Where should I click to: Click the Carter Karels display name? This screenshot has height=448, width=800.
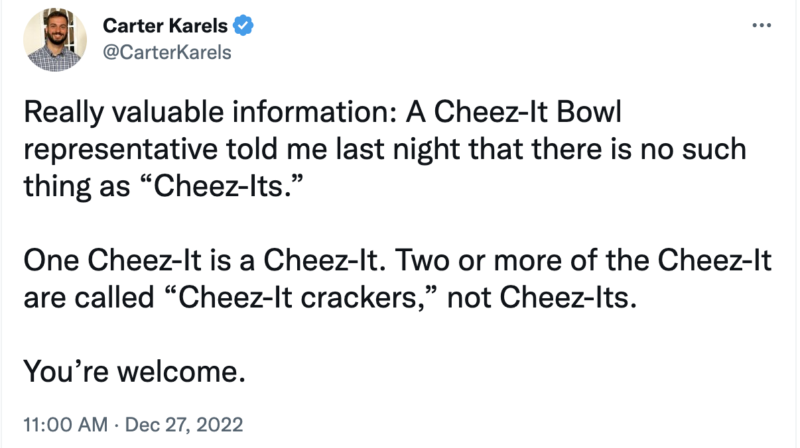point(166,26)
